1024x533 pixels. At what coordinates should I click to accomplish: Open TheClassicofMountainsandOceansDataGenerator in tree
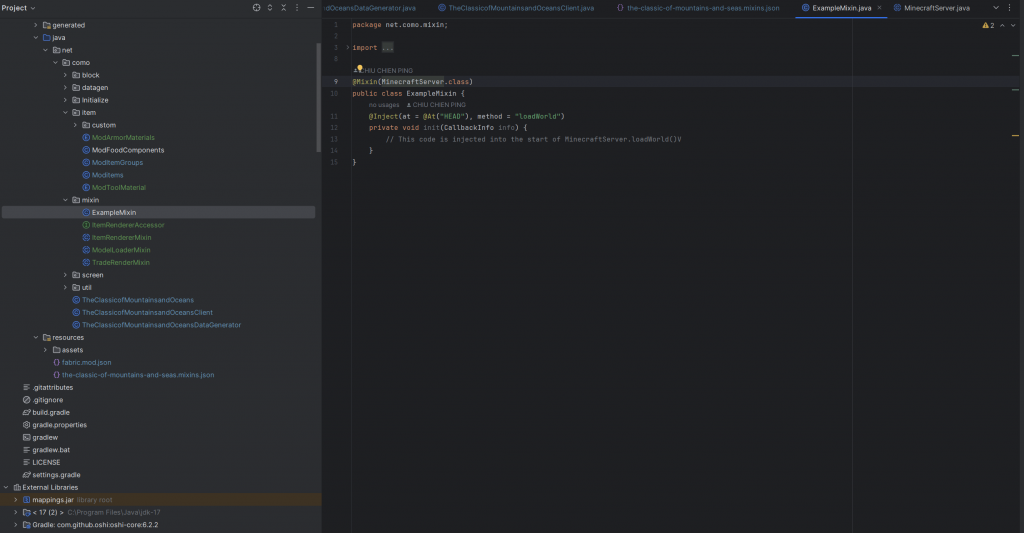pyautogui.click(x=161, y=325)
